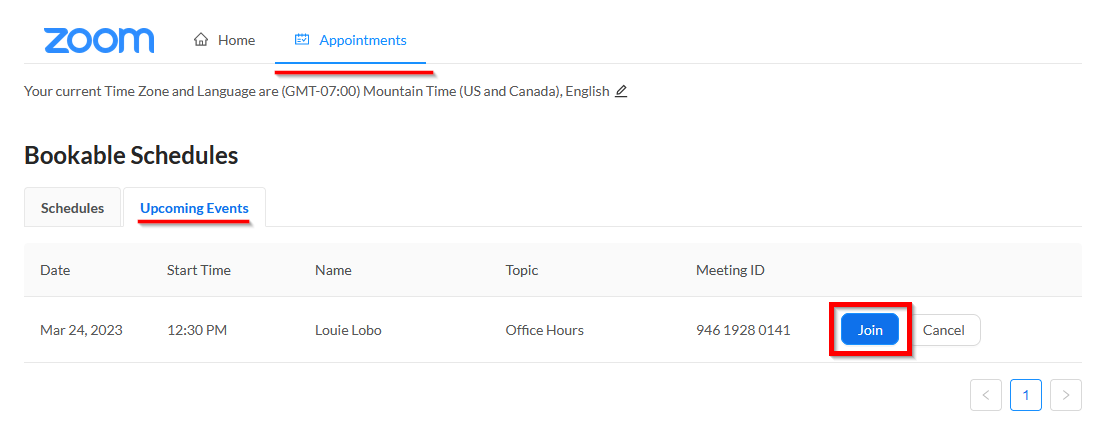
Task: Select meeting ID 946 1928 0141
Action: point(742,330)
